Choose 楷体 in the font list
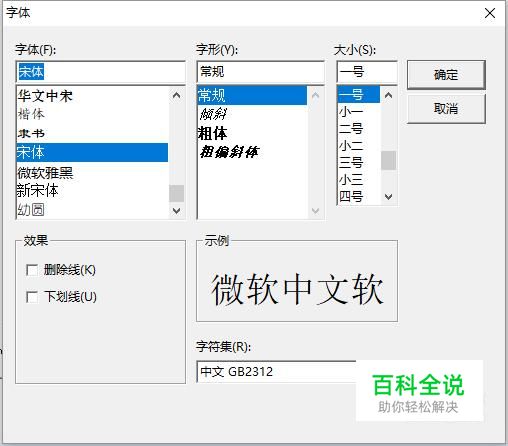This screenshot has height=446, width=508. click(92, 115)
